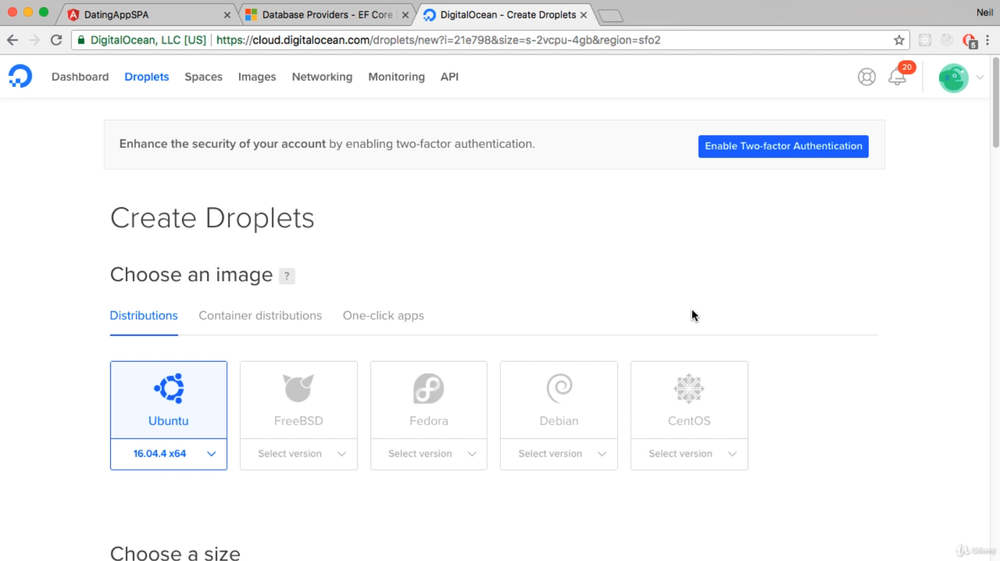Select the Ubuntu distribution logo
The width and height of the screenshot is (1000, 561).
click(x=169, y=388)
